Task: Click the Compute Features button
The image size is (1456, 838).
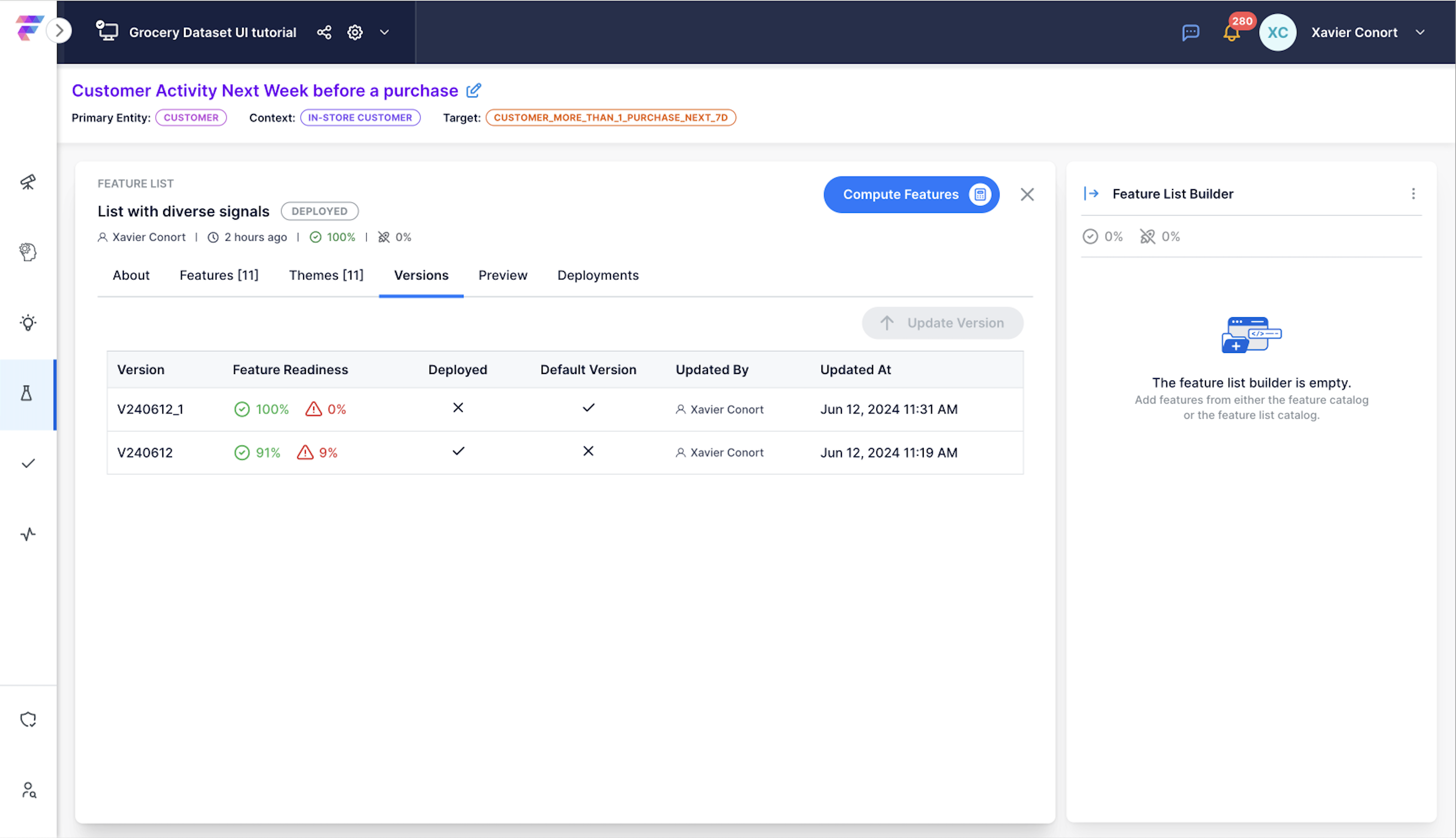Action: click(911, 194)
